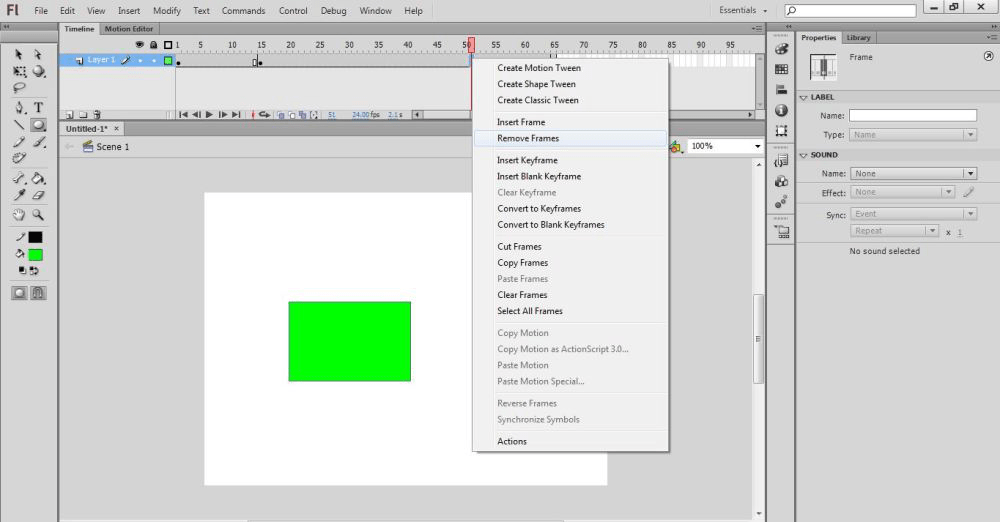Image resolution: width=1000 pixels, height=522 pixels.
Task: Click the Delete layer trash icon
Action: (x=97, y=115)
